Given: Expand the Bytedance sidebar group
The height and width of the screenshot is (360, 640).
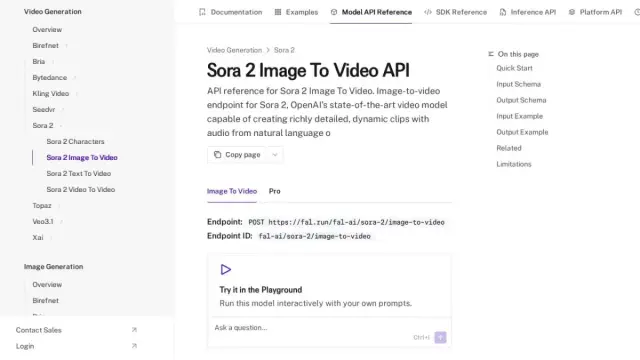Looking at the screenshot, I should [74, 78].
